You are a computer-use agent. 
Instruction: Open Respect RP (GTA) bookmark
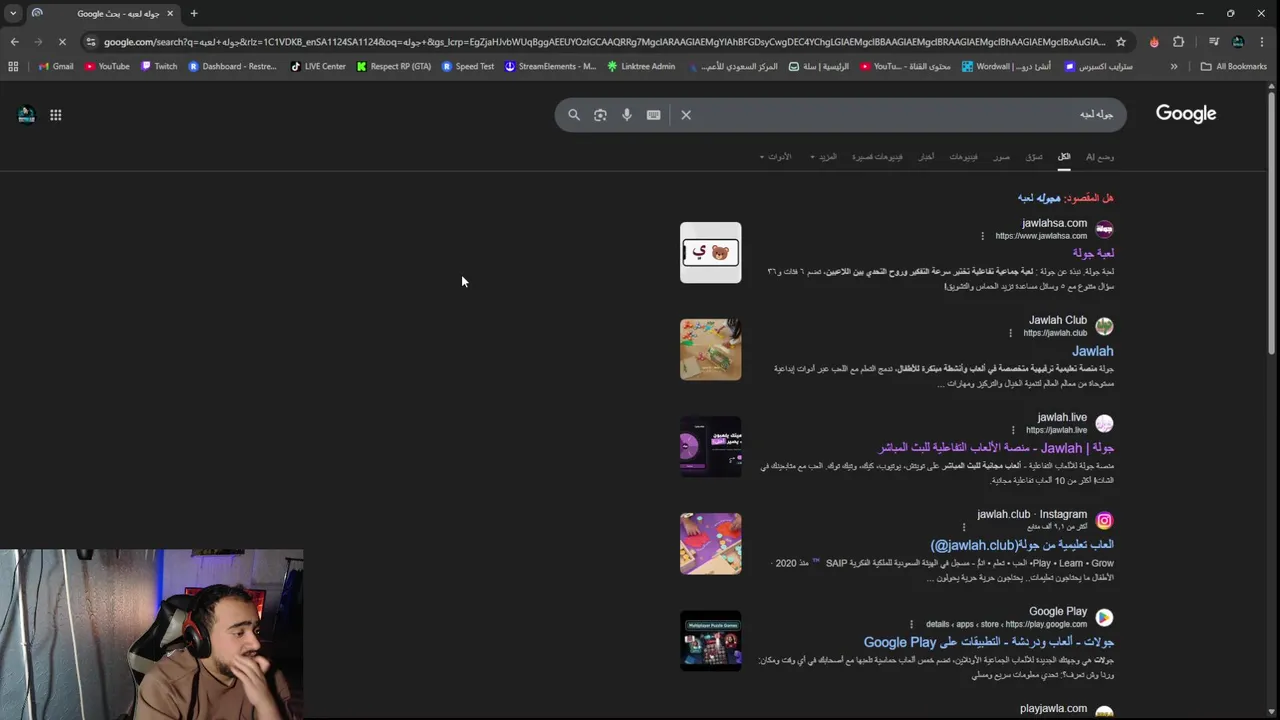pyautogui.click(x=394, y=66)
